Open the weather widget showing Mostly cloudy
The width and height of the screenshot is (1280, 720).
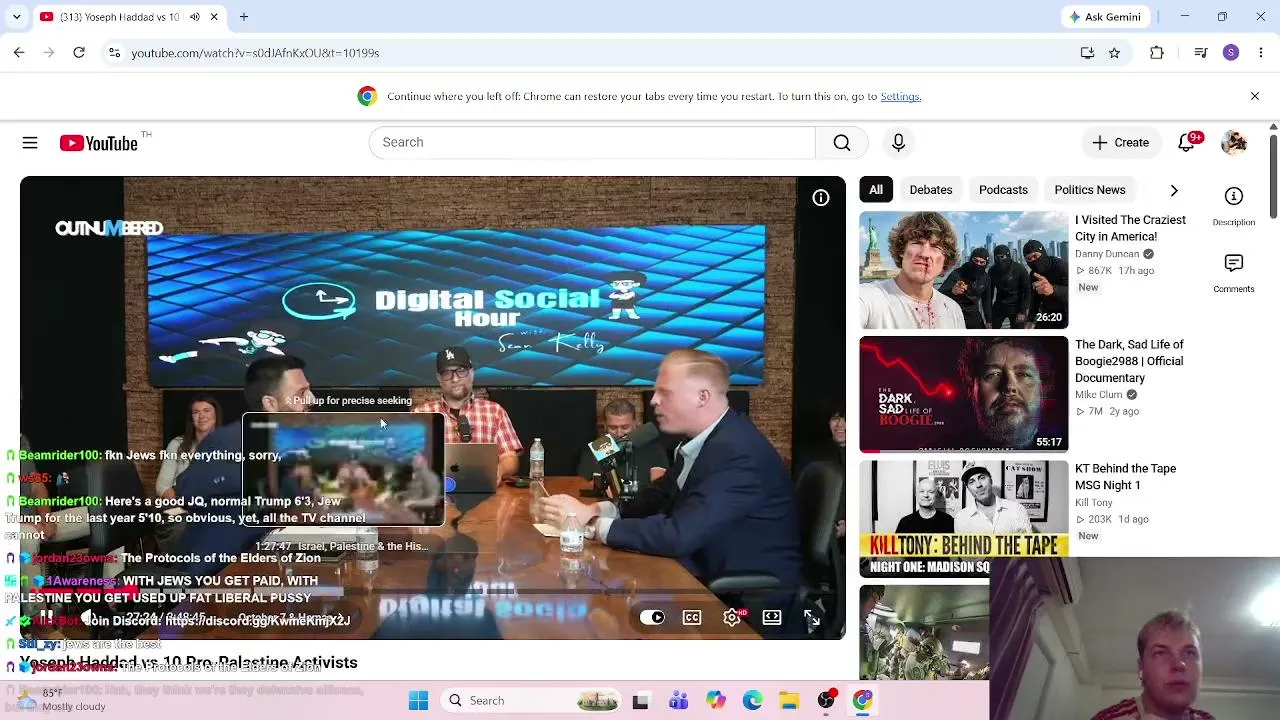[62, 700]
